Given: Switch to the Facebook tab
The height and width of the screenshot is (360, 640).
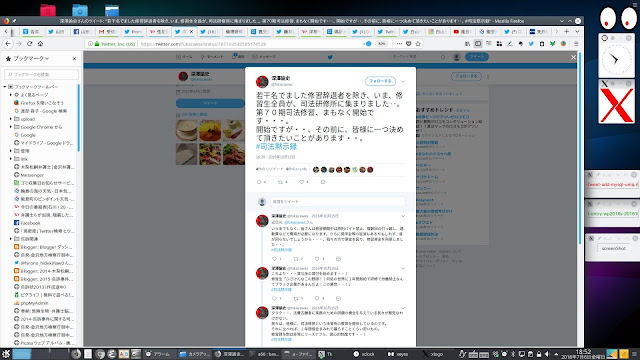Looking at the screenshot, I should [x=82, y=31].
